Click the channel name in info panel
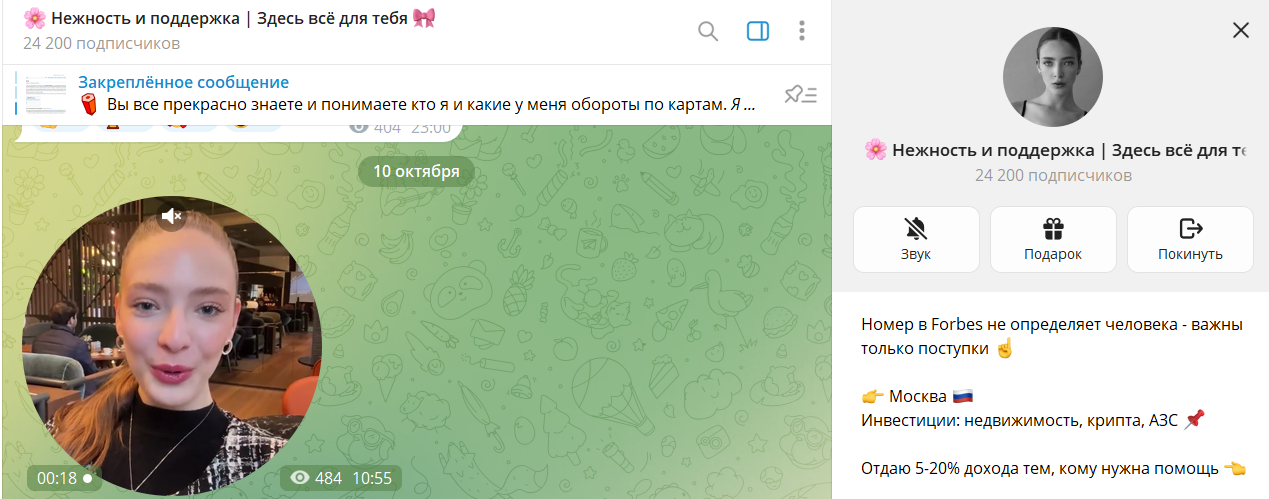This screenshot has width=1269, height=499. [x=1055, y=150]
